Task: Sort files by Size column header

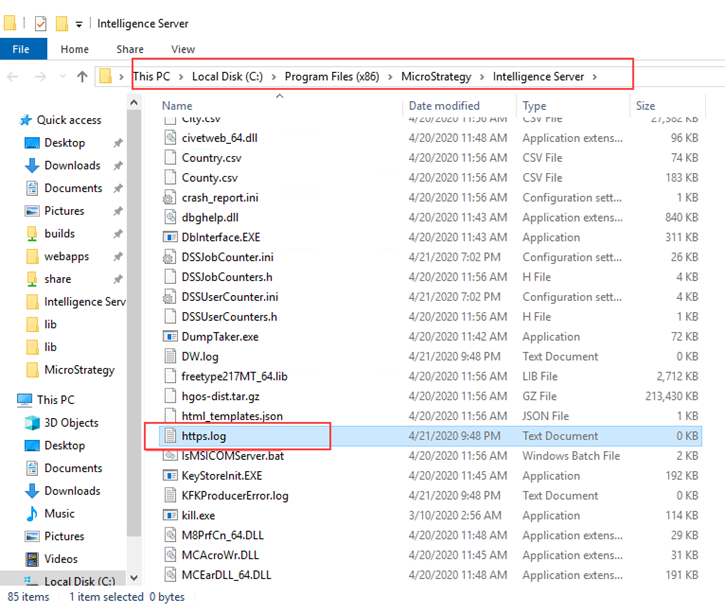Action: (x=646, y=105)
